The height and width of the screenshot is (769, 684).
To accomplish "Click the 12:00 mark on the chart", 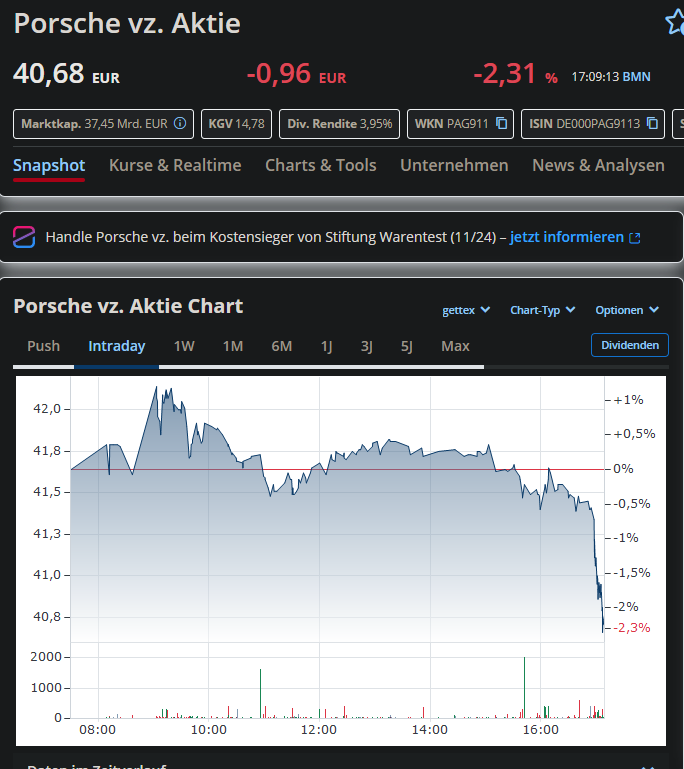I will [319, 730].
